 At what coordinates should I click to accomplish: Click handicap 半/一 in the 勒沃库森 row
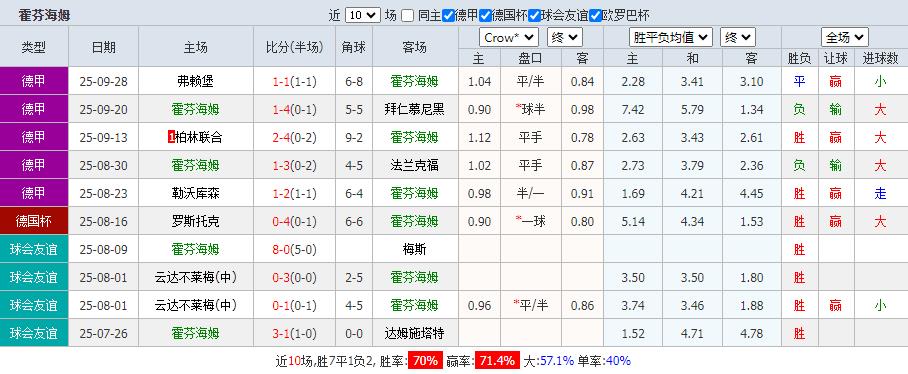coord(530,193)
